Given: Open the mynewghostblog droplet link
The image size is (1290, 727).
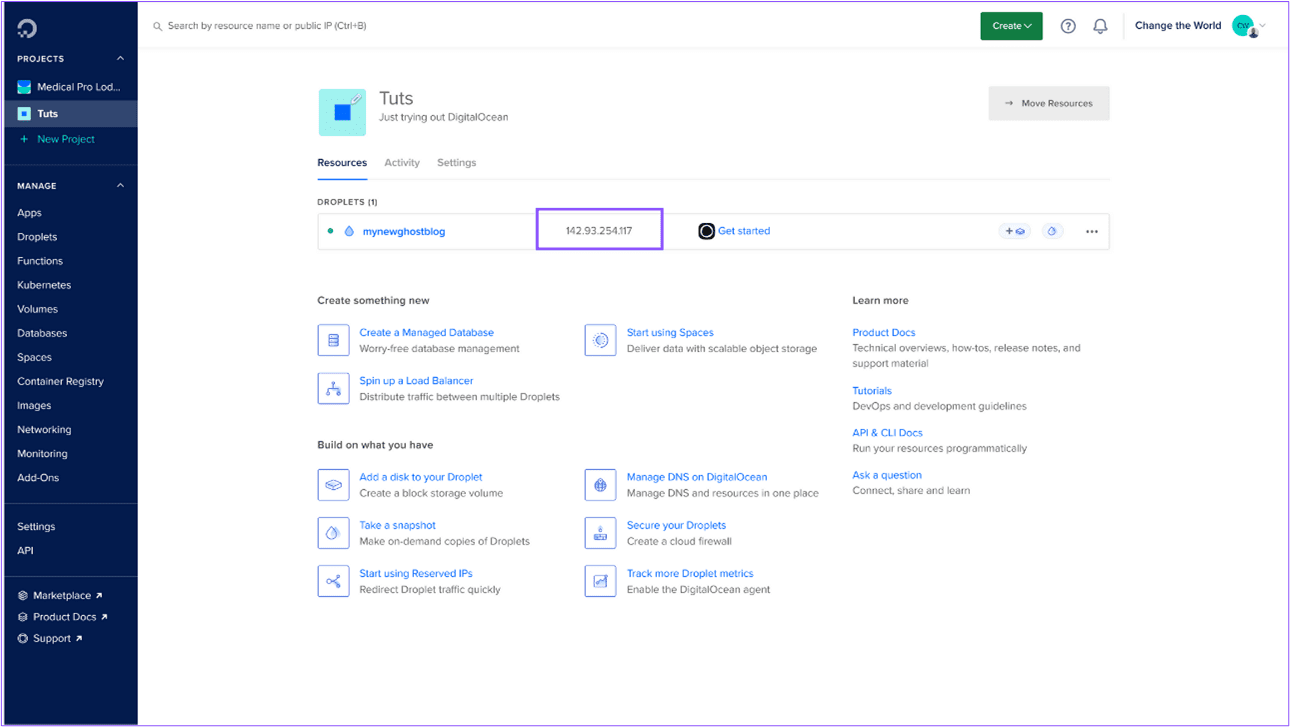Looking at the screenshot, I should pyautogui.click(x=404, y=231).
